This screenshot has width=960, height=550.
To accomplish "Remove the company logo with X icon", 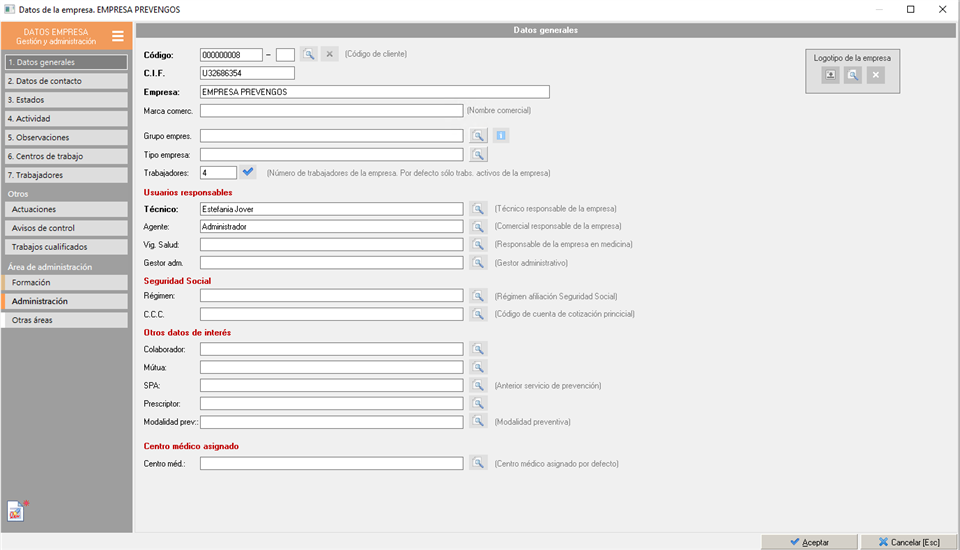I will 875,75.
